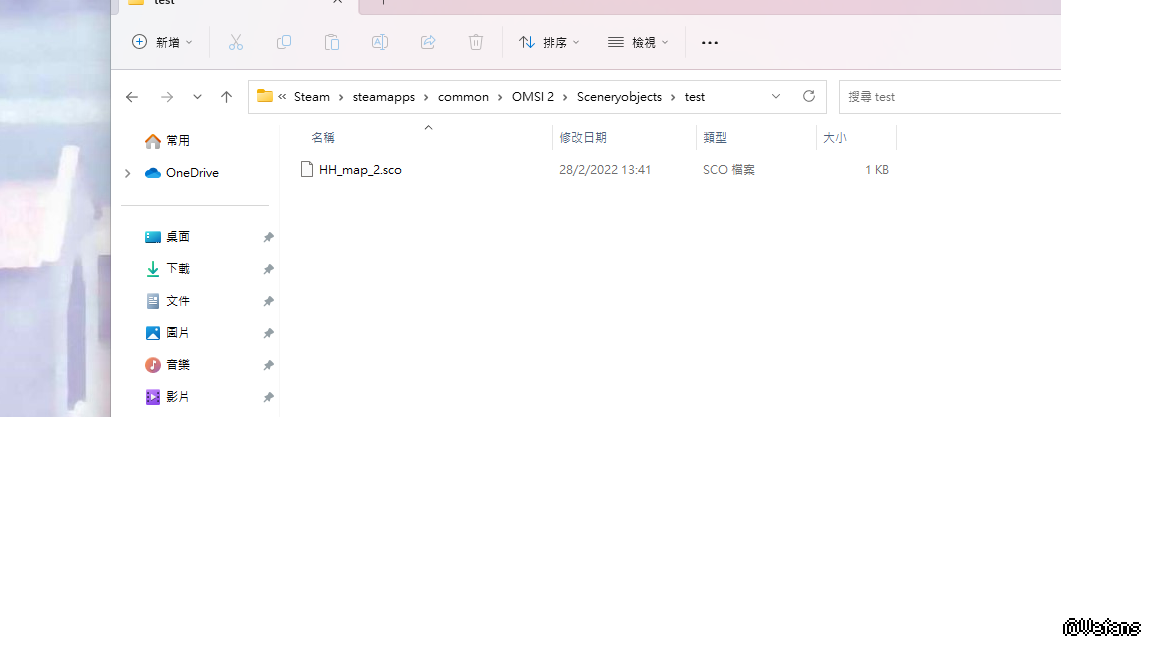Open the 新增 (New) dropdown
The image size is (1152, 648).
point(162,42)
